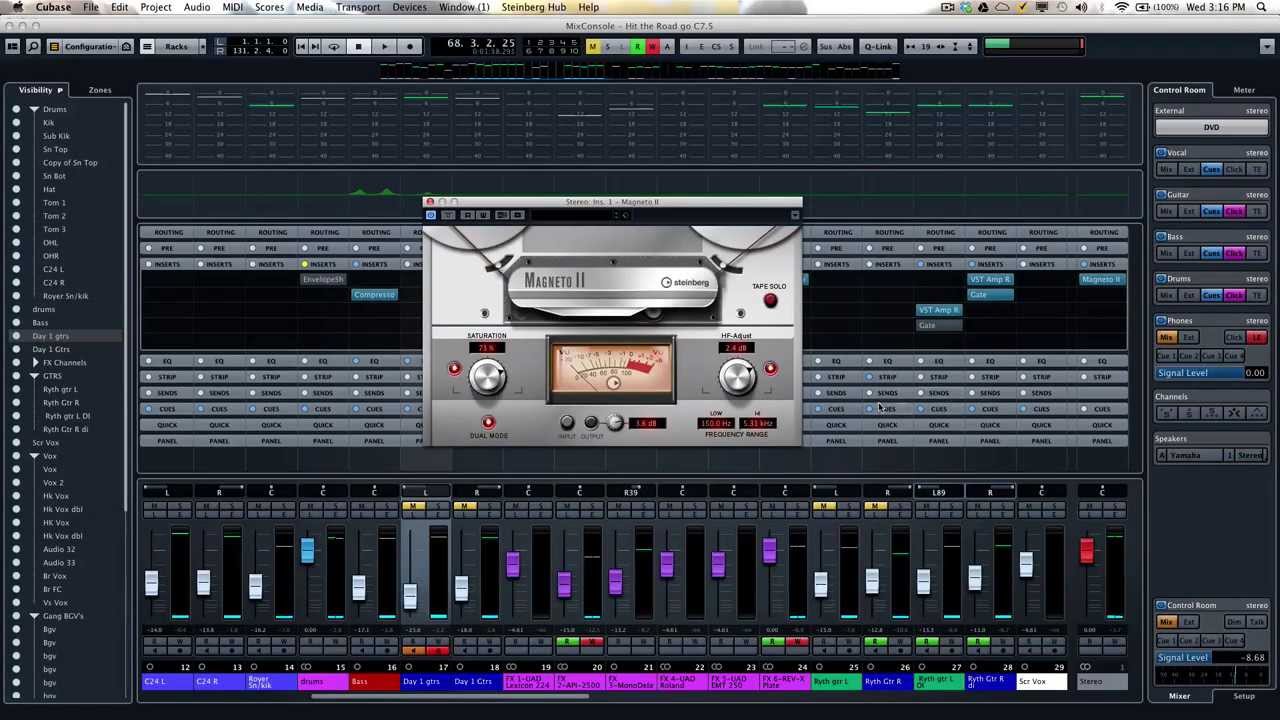Screen dimensions: 1280x720
Task: Toggle Dual Mode in Magneto II
Action: (488, 423)
